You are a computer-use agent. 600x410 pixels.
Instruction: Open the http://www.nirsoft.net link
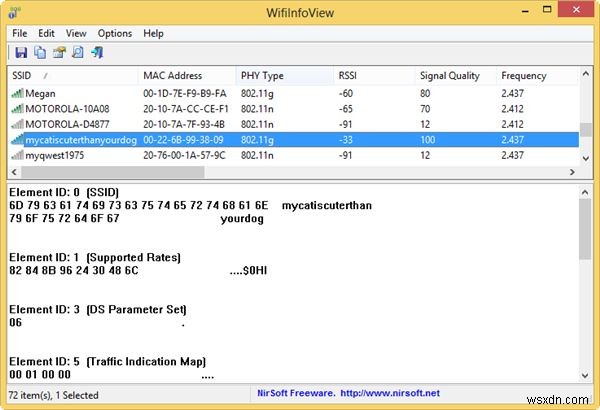pos(390,393)
